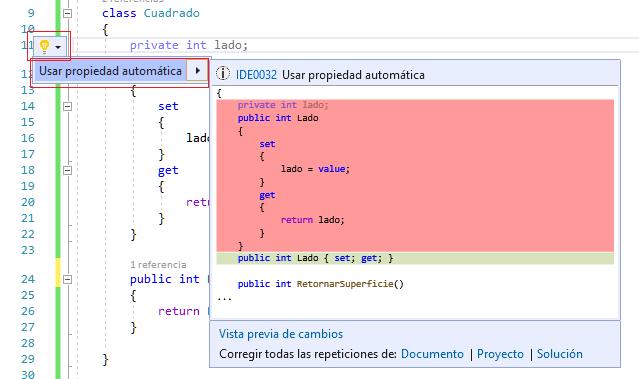The image size is (639, 379).
Task: Click line number 22 in the margin
Action: (28, 234)
